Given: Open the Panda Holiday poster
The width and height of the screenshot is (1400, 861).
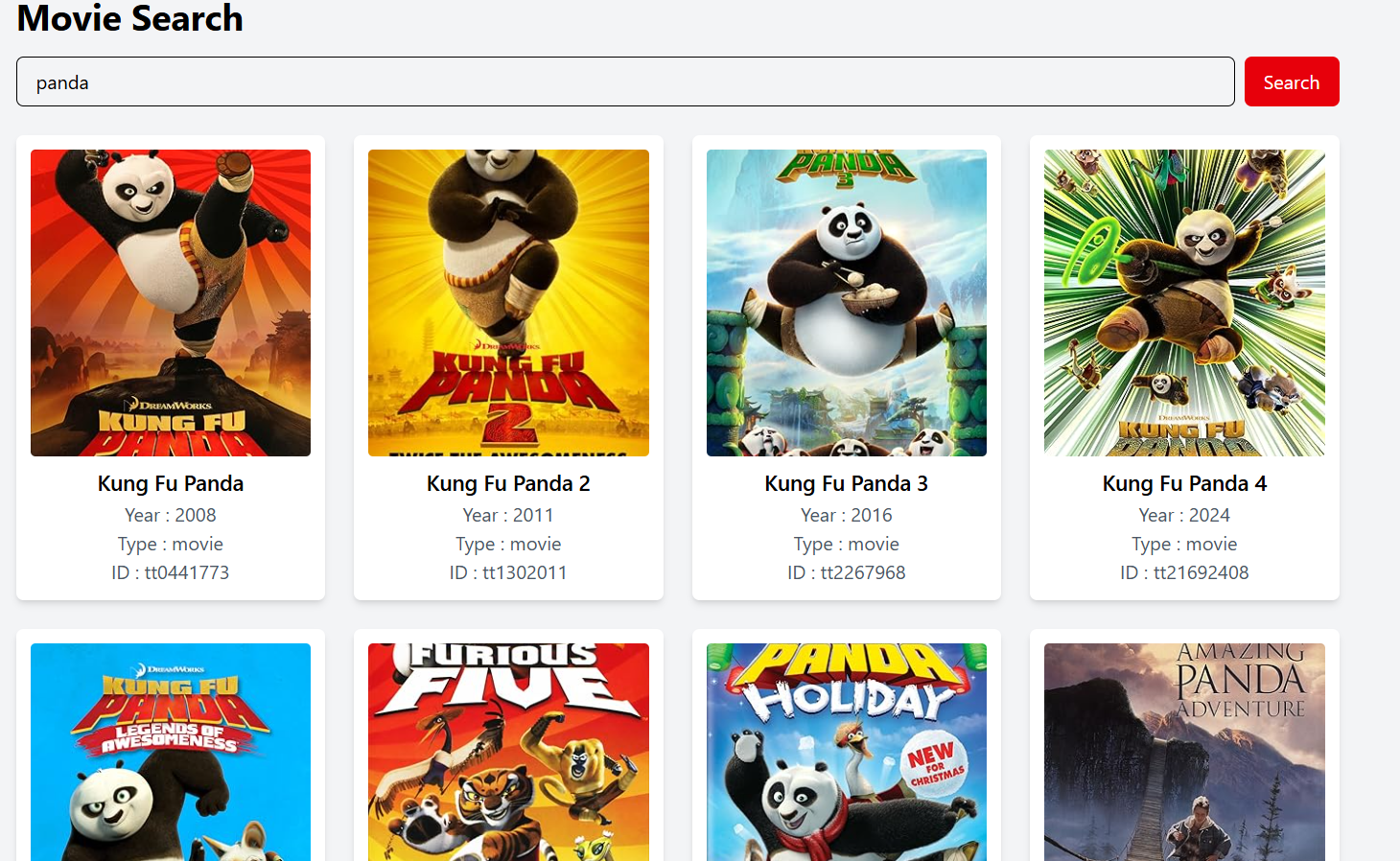Looking at the screenshot, I should pyautogui.click(x=847, y=752).
